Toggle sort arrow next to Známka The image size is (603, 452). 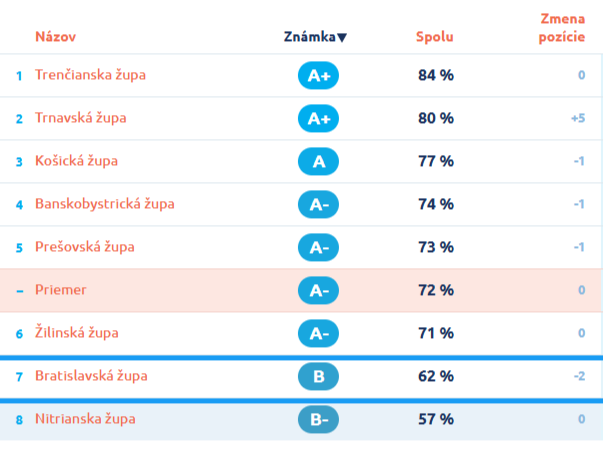[x=342, y=37]
